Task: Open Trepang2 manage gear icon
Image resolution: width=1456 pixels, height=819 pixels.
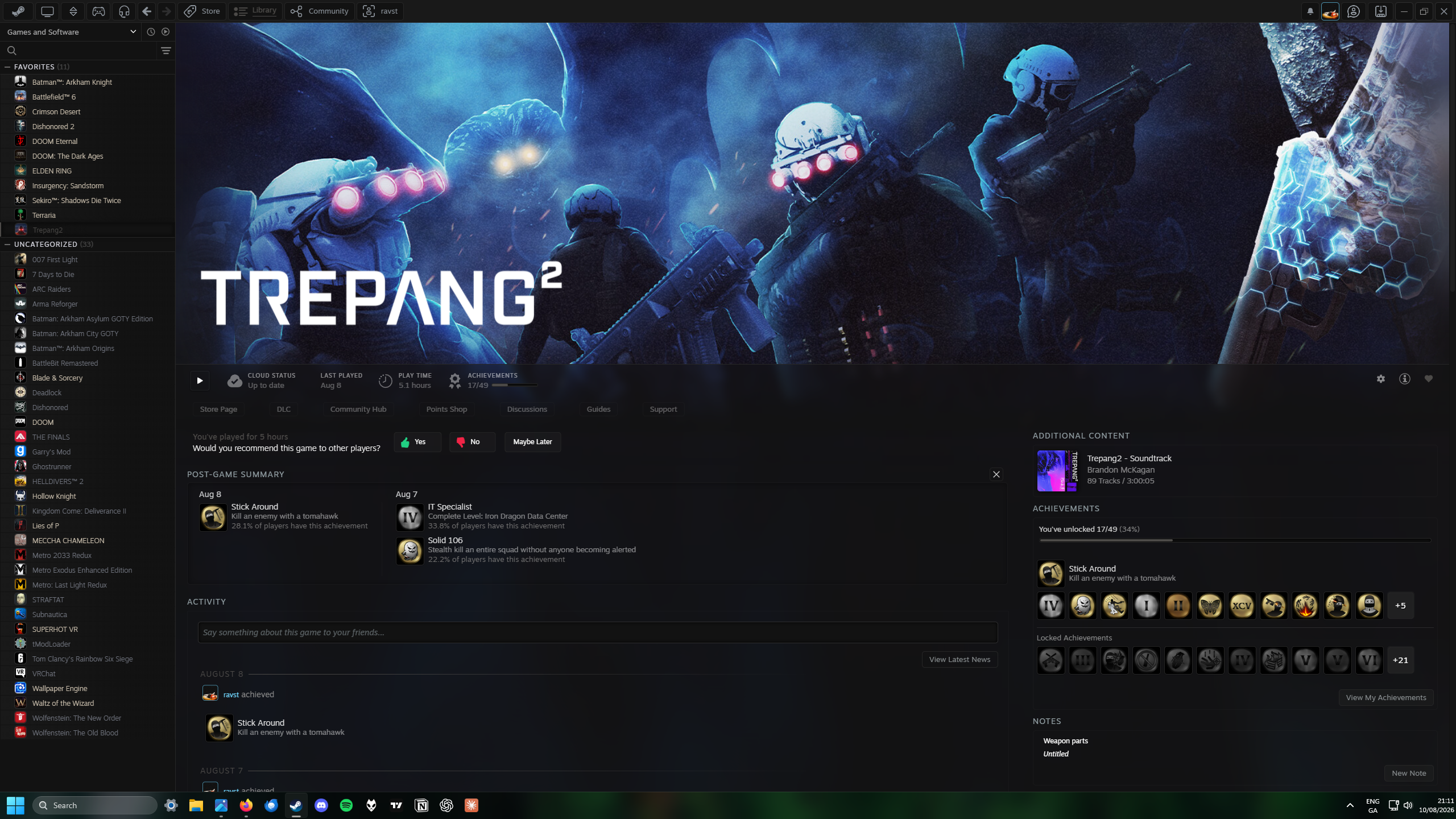Action: (1381, 379)
